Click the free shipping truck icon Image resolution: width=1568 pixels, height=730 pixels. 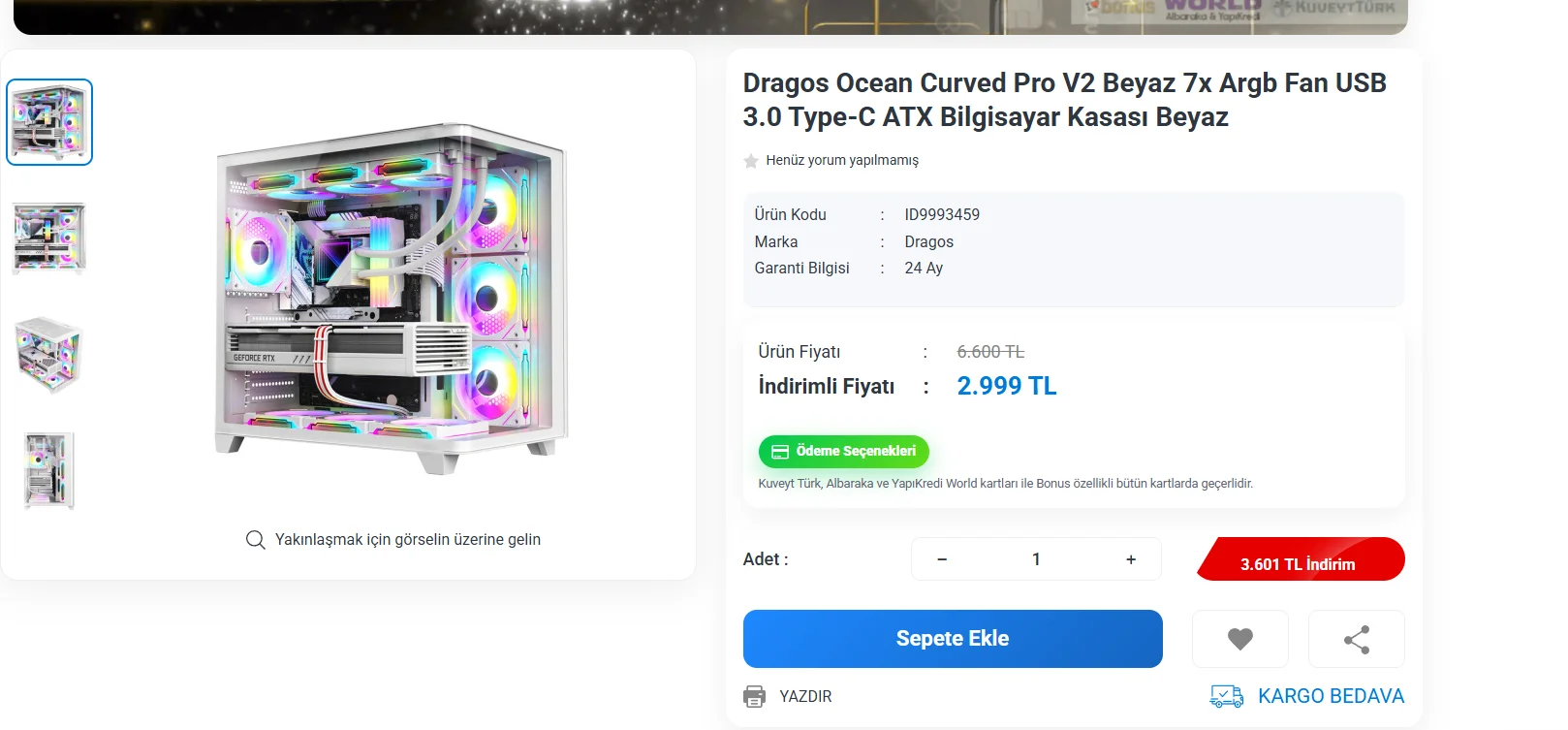coord(1226,696)
